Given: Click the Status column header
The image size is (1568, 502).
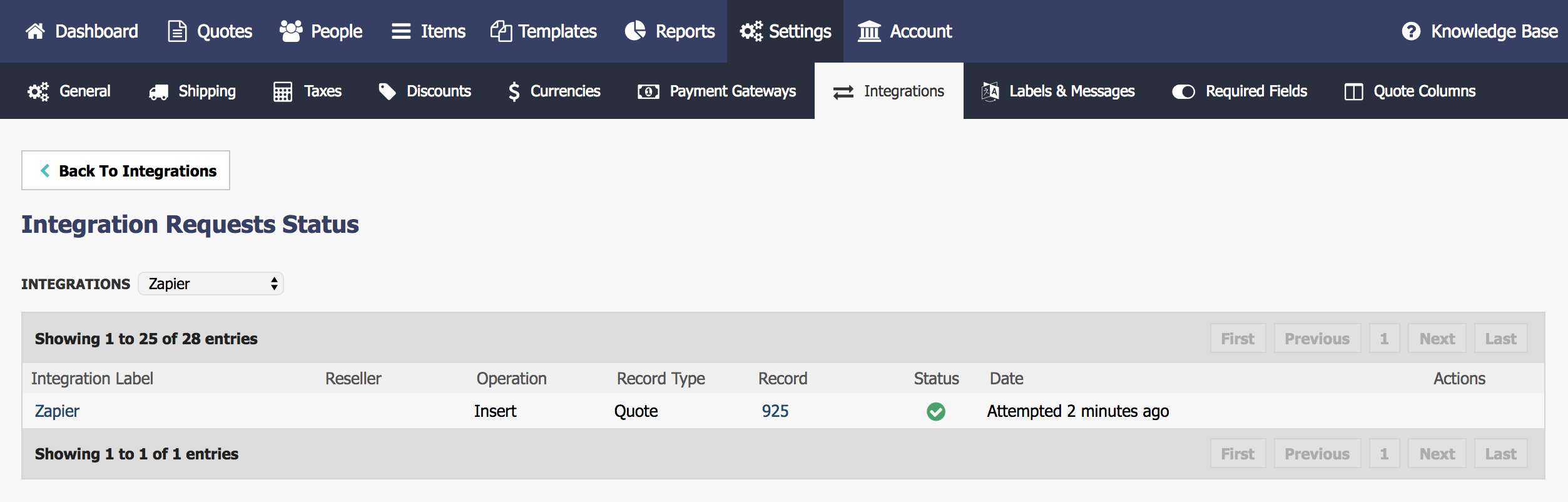Looking at the screenshot, I should click(x=936, y=379).
